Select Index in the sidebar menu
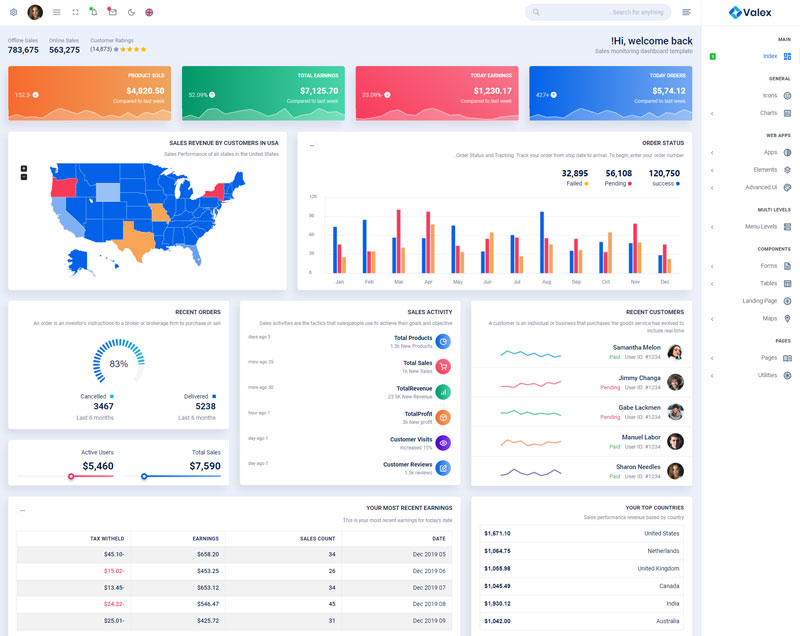 770,56
